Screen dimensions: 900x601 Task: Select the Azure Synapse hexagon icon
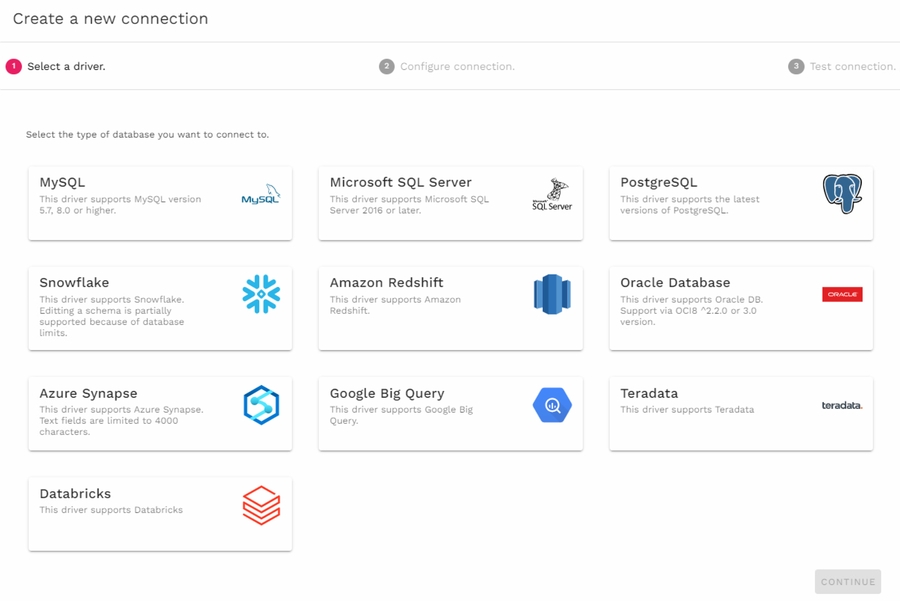pos(261,405)
